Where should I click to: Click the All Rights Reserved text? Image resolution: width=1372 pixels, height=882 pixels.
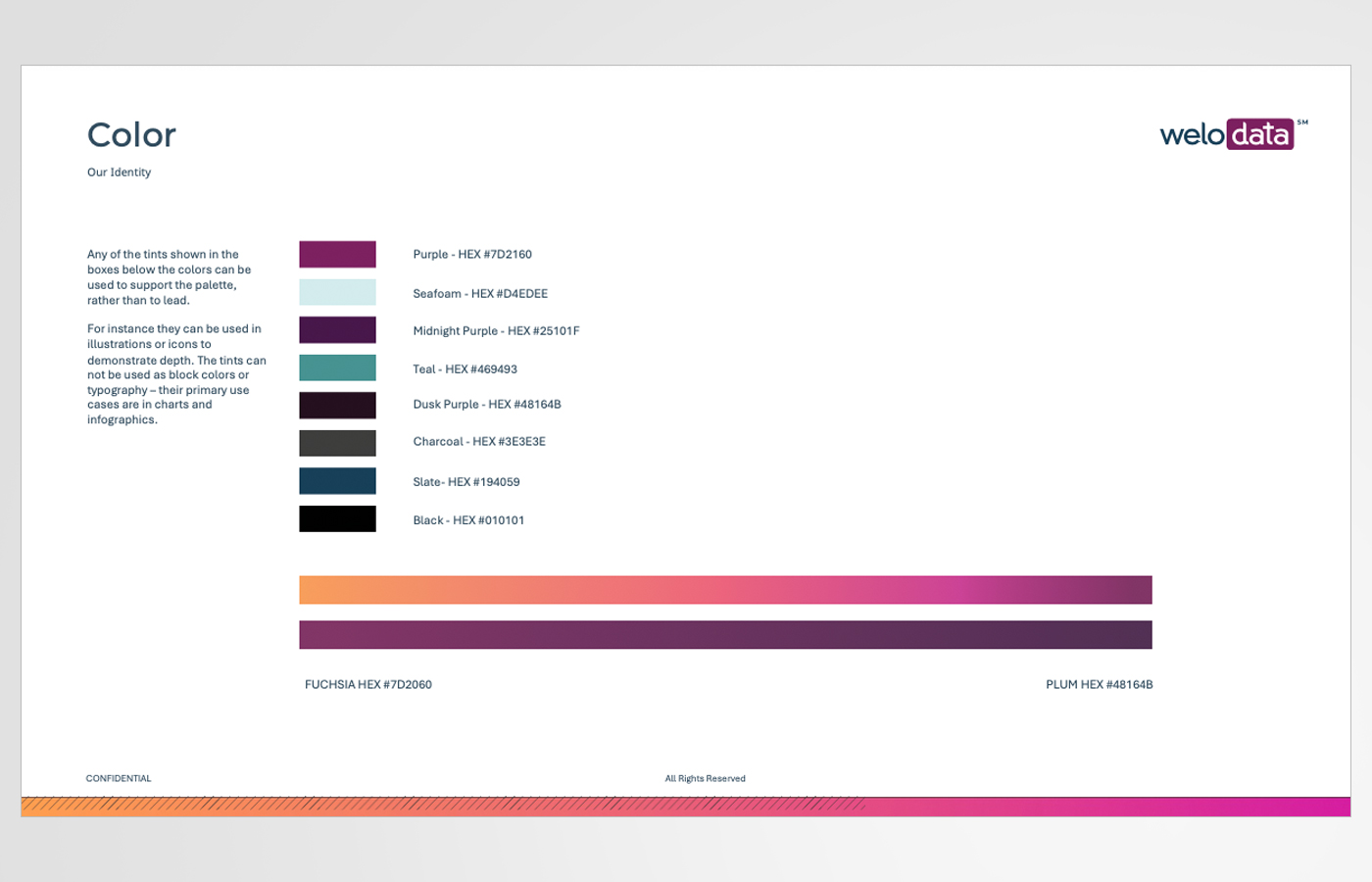click(x=705, y=778)
